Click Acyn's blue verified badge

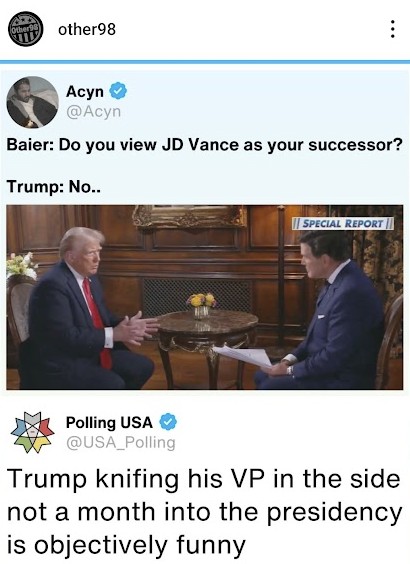click(x=118, y=90)
